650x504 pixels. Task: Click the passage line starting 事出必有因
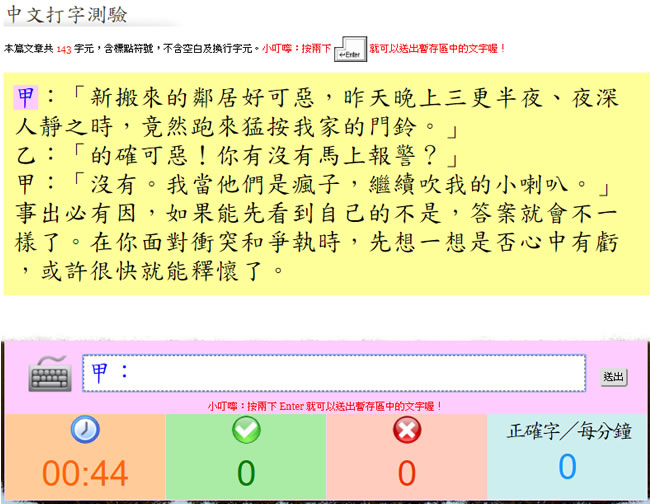[317, 214]
